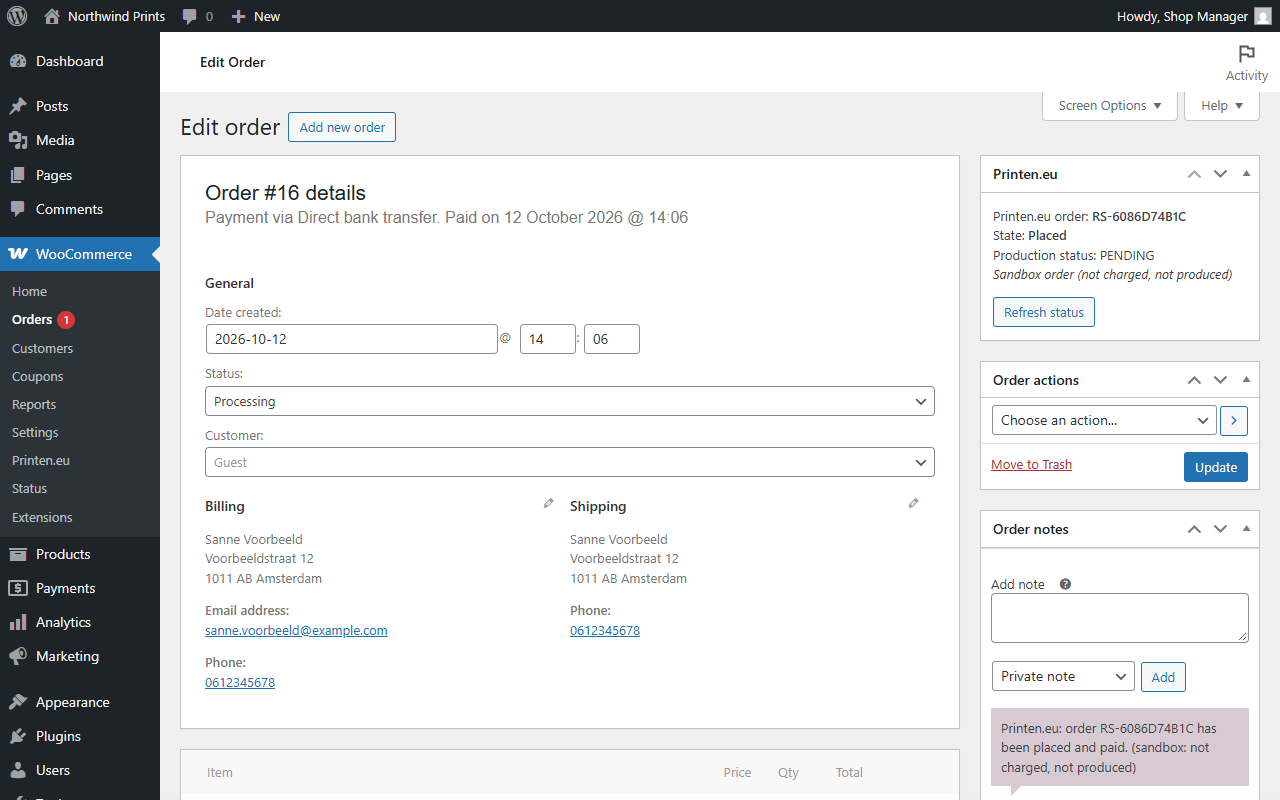The width and height of the screenshot is (1280, 800).
Task: Open WooCommerce Settings submenu
Action: (x=35, y=432)
